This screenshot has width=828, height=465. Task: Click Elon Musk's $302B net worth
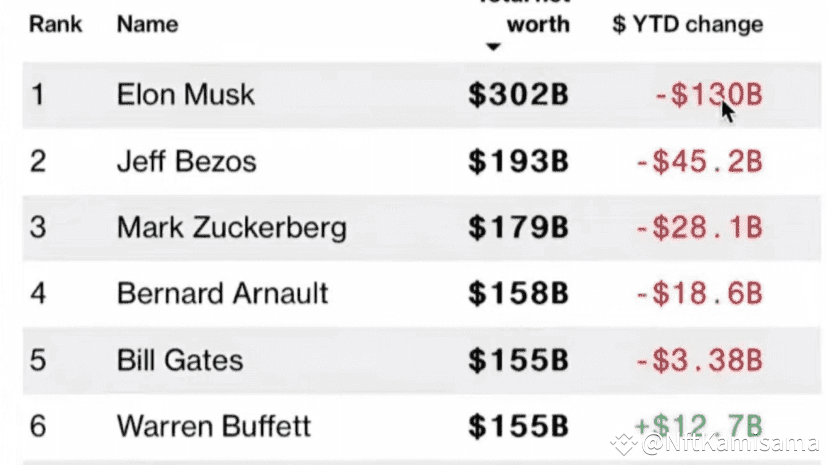tap(518, 94)
